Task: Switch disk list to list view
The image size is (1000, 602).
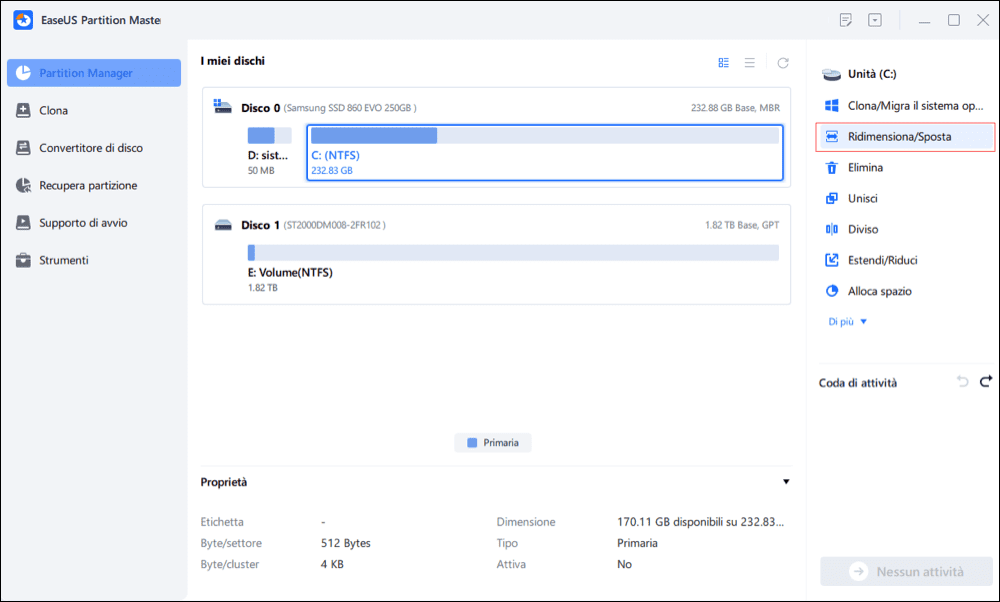Action: [749, 62]
